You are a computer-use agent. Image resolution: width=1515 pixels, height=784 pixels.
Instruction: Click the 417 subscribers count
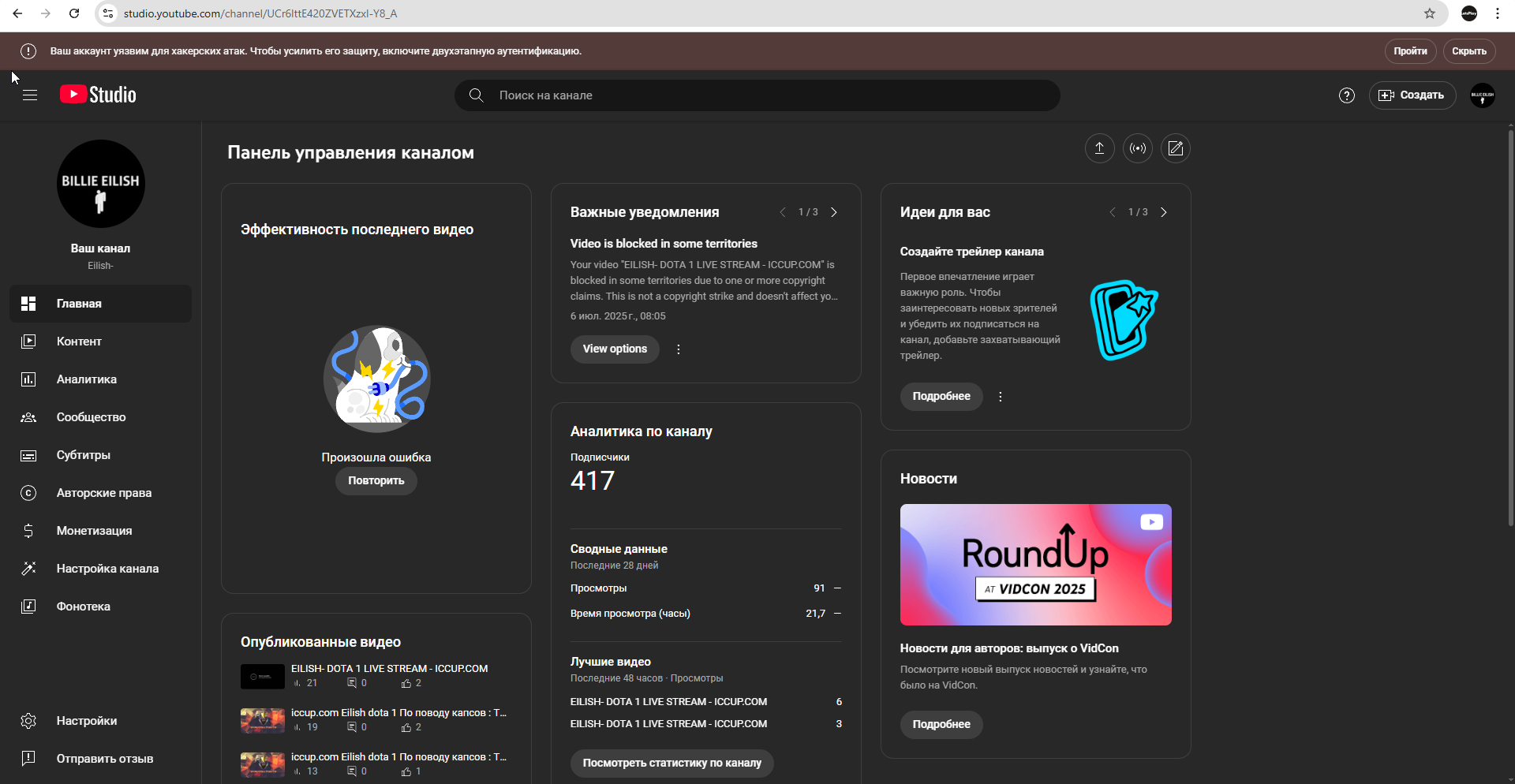[x=593, y=481]
